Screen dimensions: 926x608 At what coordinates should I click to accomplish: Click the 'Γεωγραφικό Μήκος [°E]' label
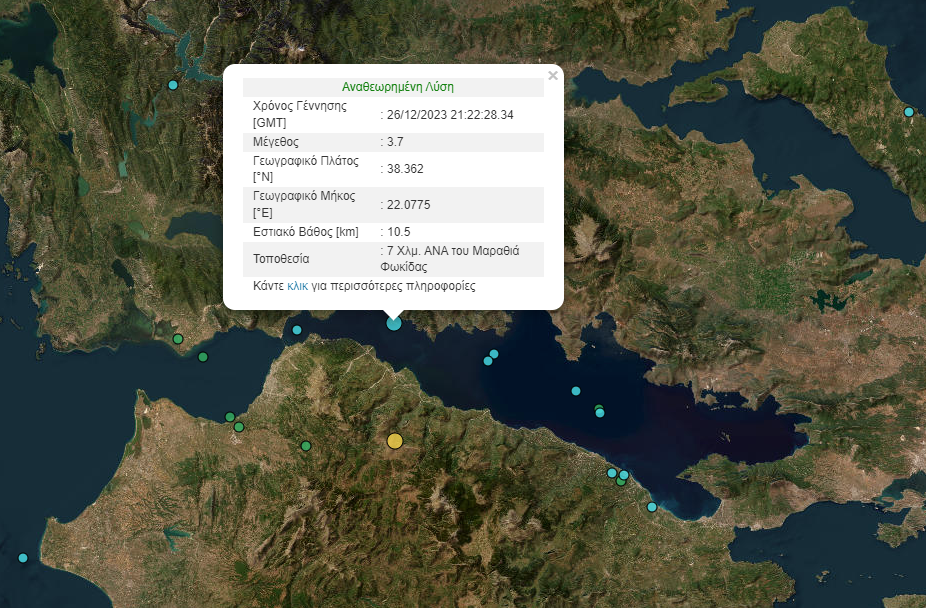coord(304,205)
